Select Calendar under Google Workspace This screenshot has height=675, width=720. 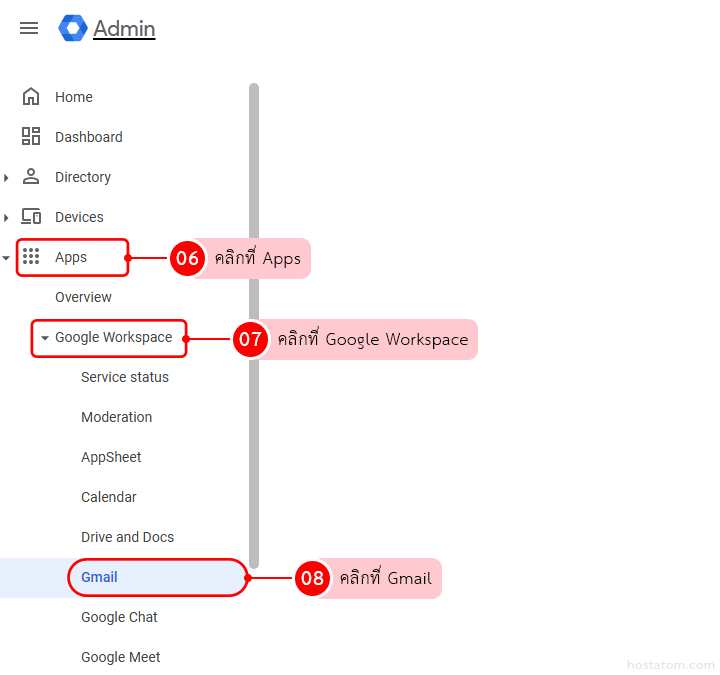coord(108,497)
